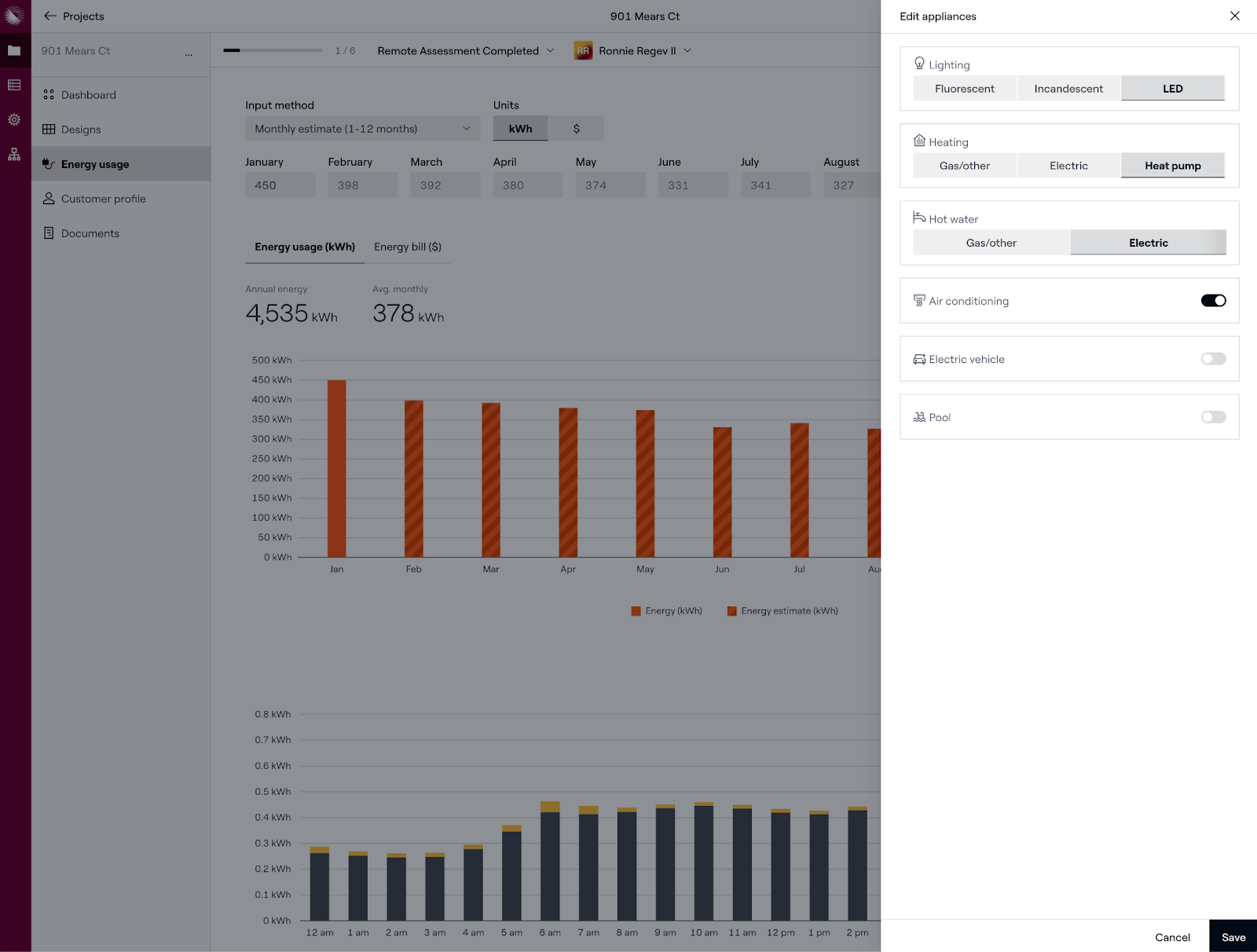Click the back arrow next to Projects
1257x952 pixels.
(x=50, y=16)
